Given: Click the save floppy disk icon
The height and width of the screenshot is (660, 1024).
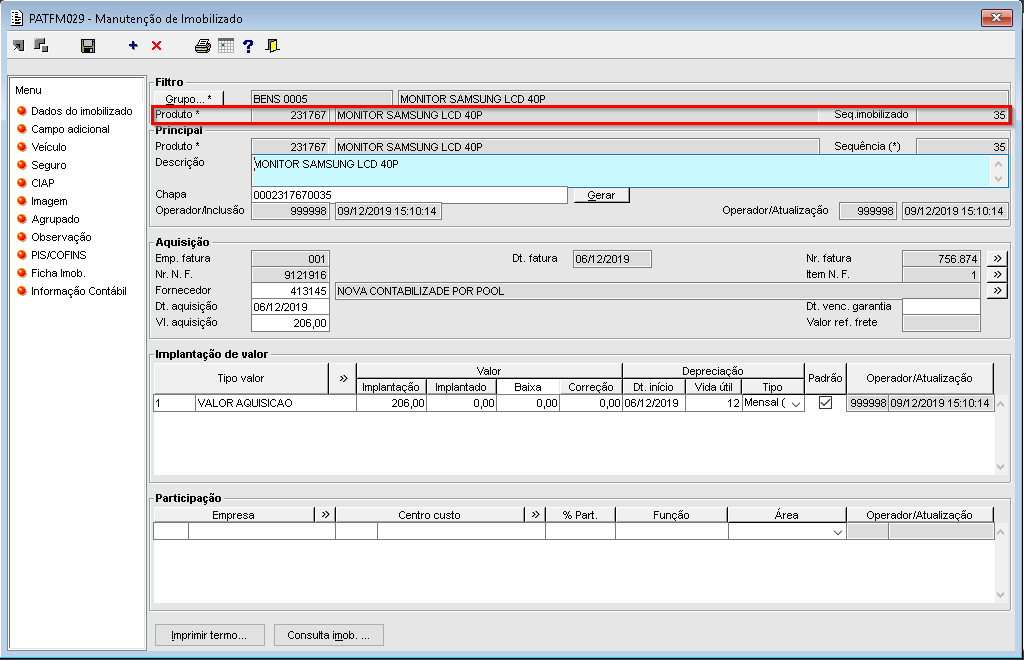Looking at the screenshot, I should (88, 46).
